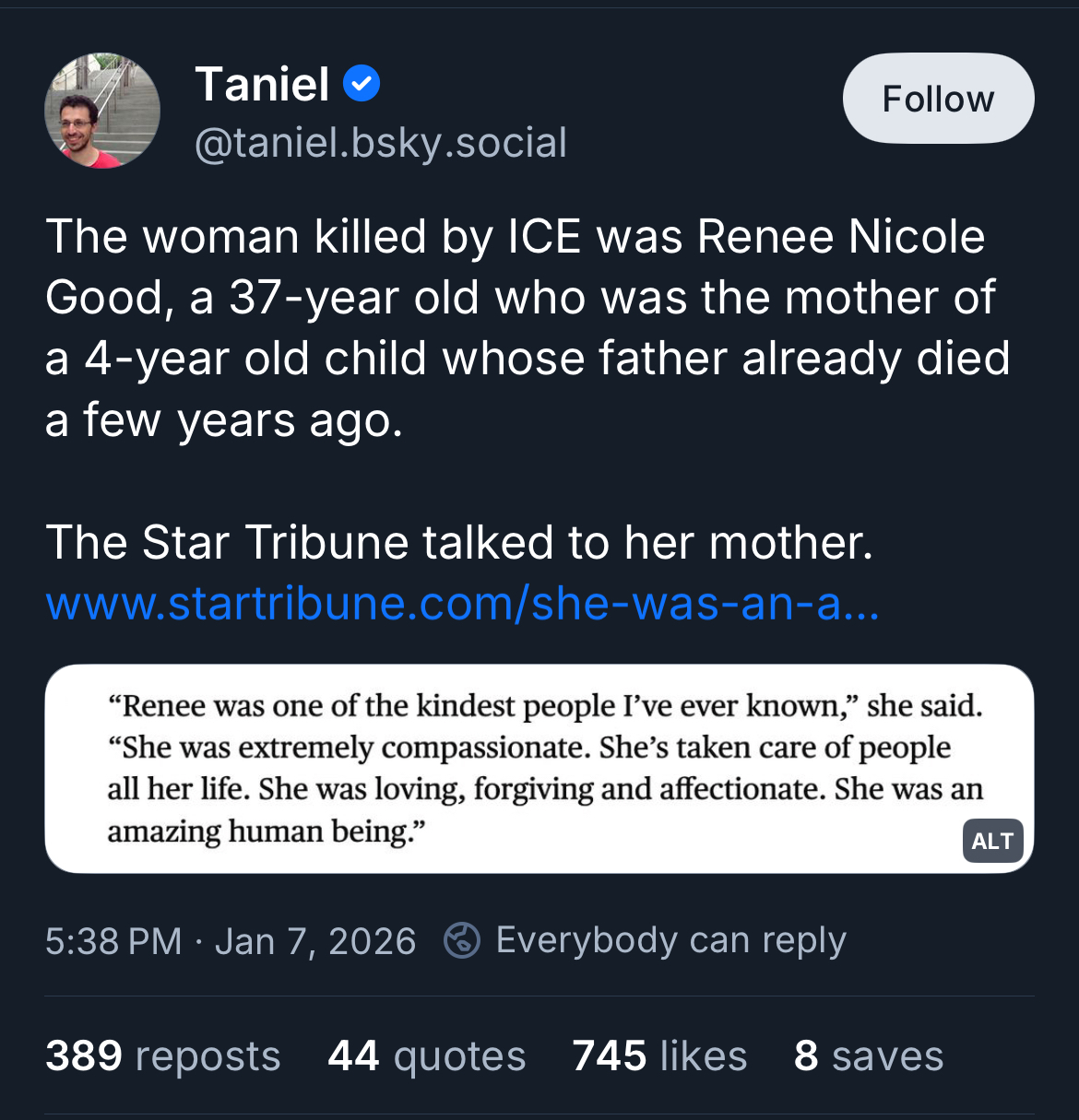The height and width of the screenshot is (1120, 1079).
Task: Open the @taniel.bsky.social handle
Action: pos(381,143)
